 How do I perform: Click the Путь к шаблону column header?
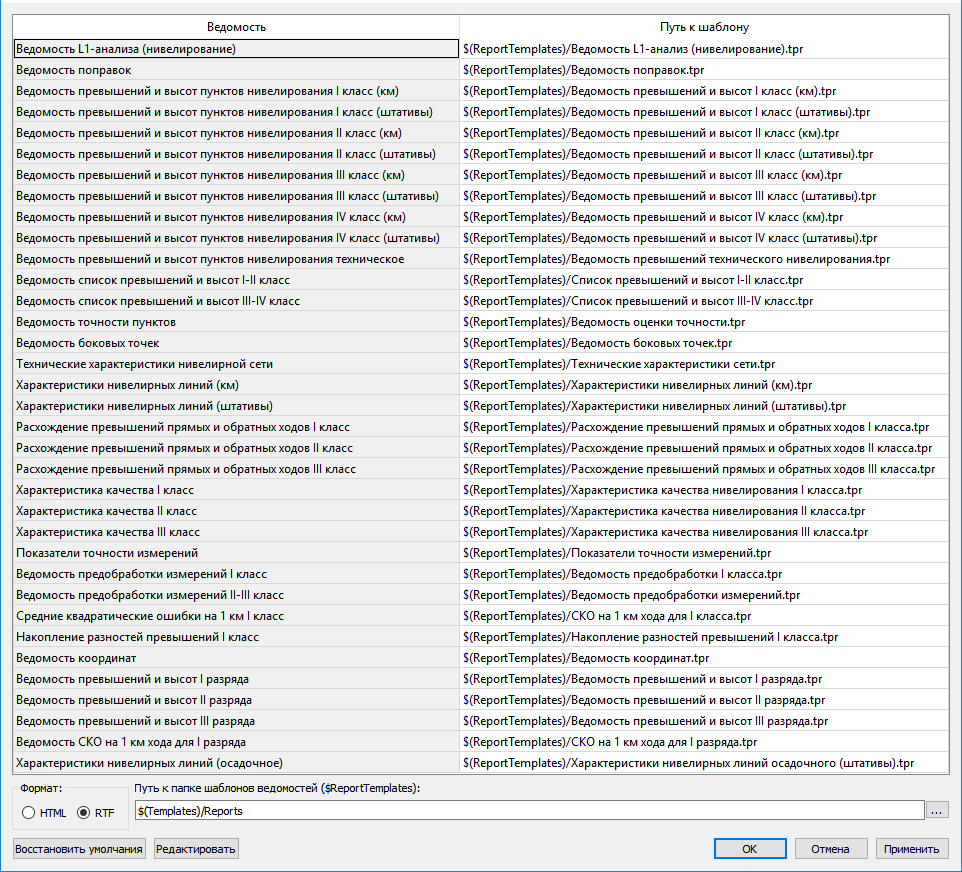[704, 27]
